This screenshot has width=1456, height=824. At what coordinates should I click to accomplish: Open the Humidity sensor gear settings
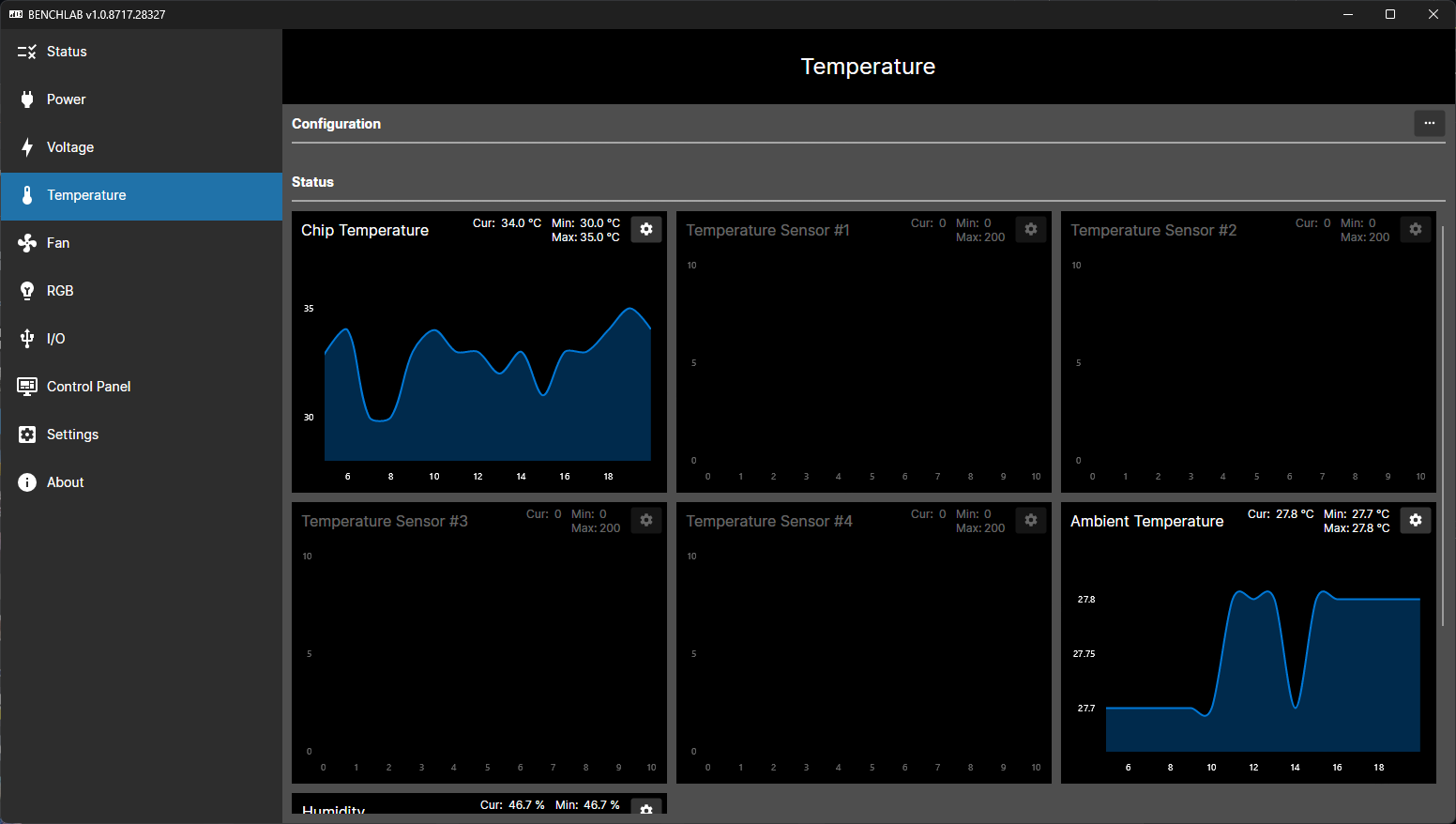click(646, 811)
